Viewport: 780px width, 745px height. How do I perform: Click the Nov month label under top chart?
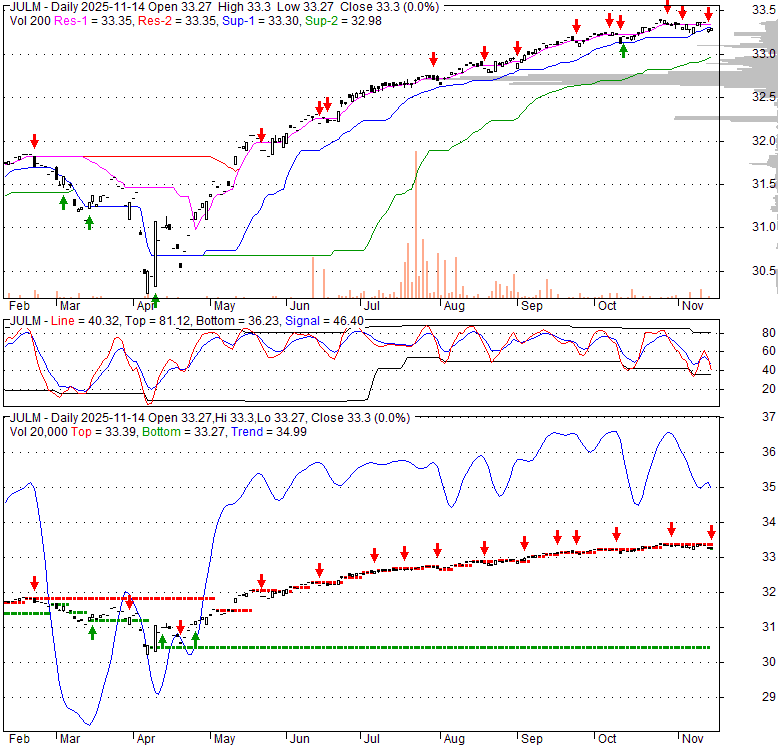pyautogui.click(x=692, y=306)
